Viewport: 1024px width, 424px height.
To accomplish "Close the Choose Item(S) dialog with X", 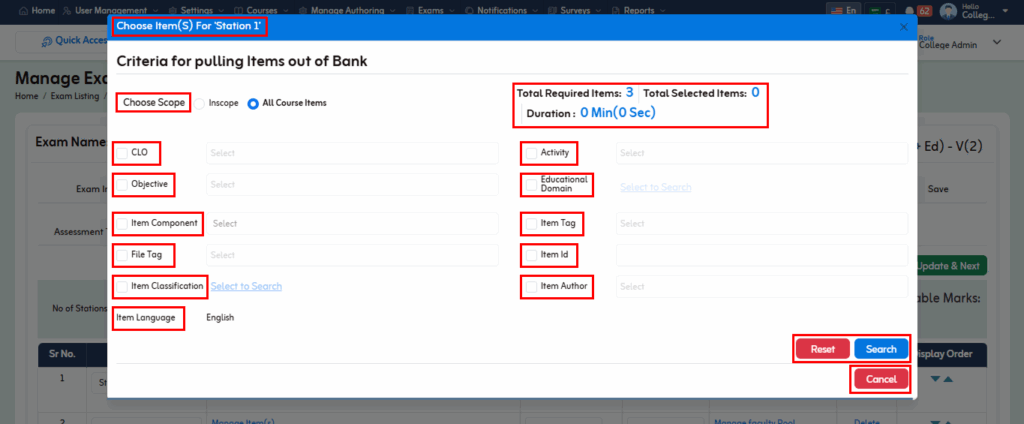I will [x=904, y=27].
